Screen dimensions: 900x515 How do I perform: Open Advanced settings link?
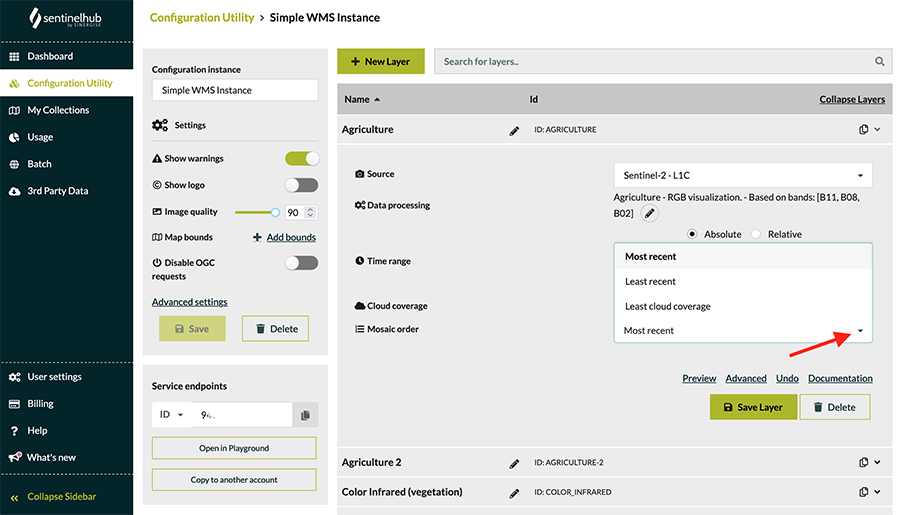pyautogui.click(x=189, y=302)
